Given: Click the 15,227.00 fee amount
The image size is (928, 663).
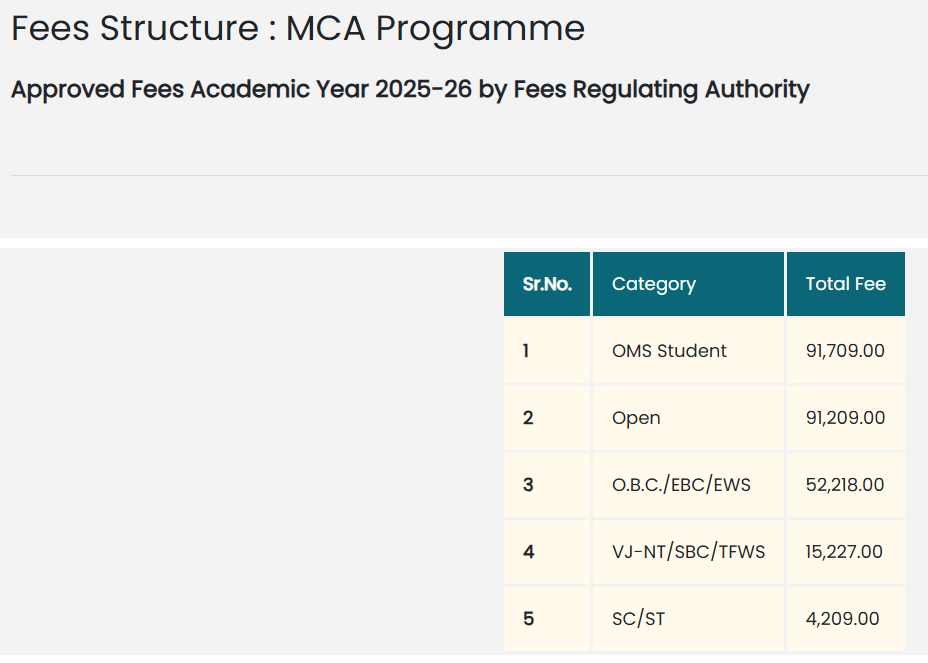Looking at the screenshot, I should 844,552.
